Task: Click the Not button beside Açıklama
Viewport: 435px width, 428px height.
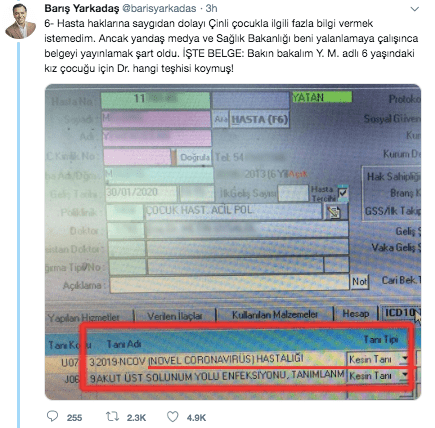Action: point(360,282)
